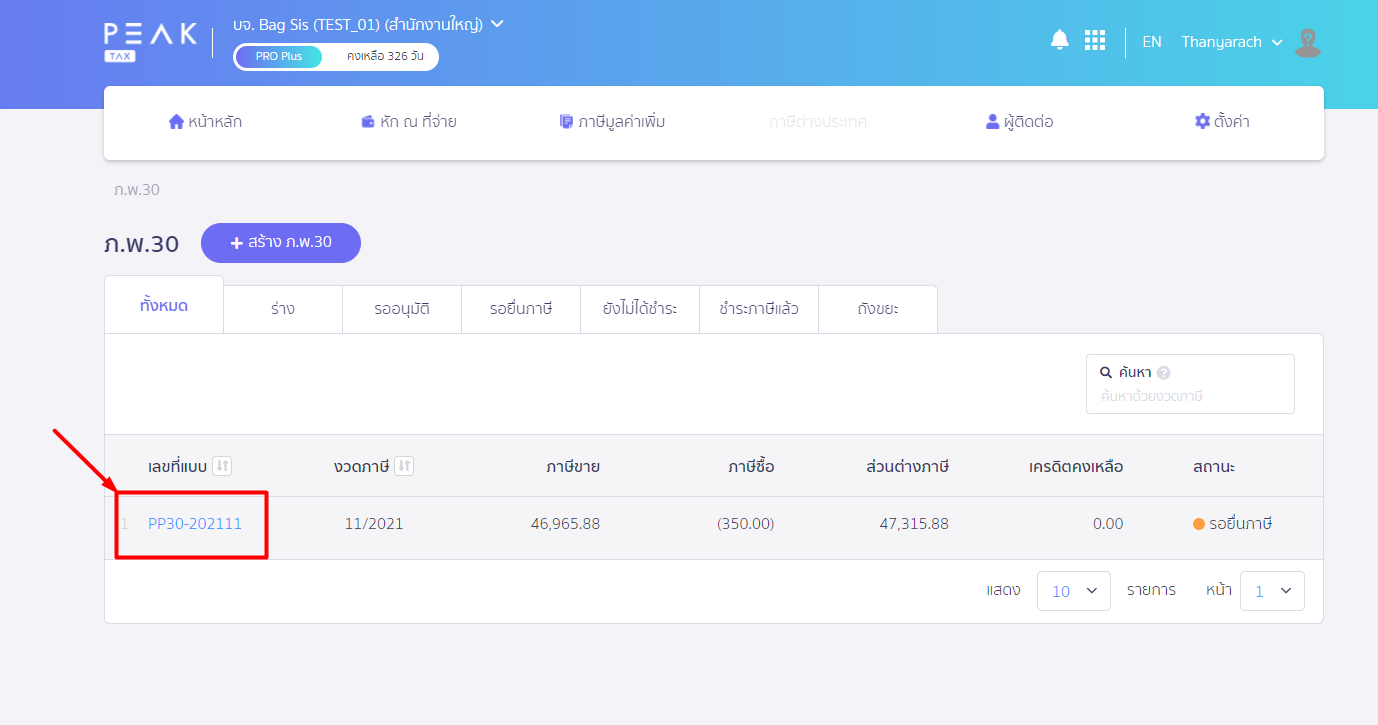Click purchase tax value (350.00)
This screenshot has width=1378, height=725.
coord(746,523)
